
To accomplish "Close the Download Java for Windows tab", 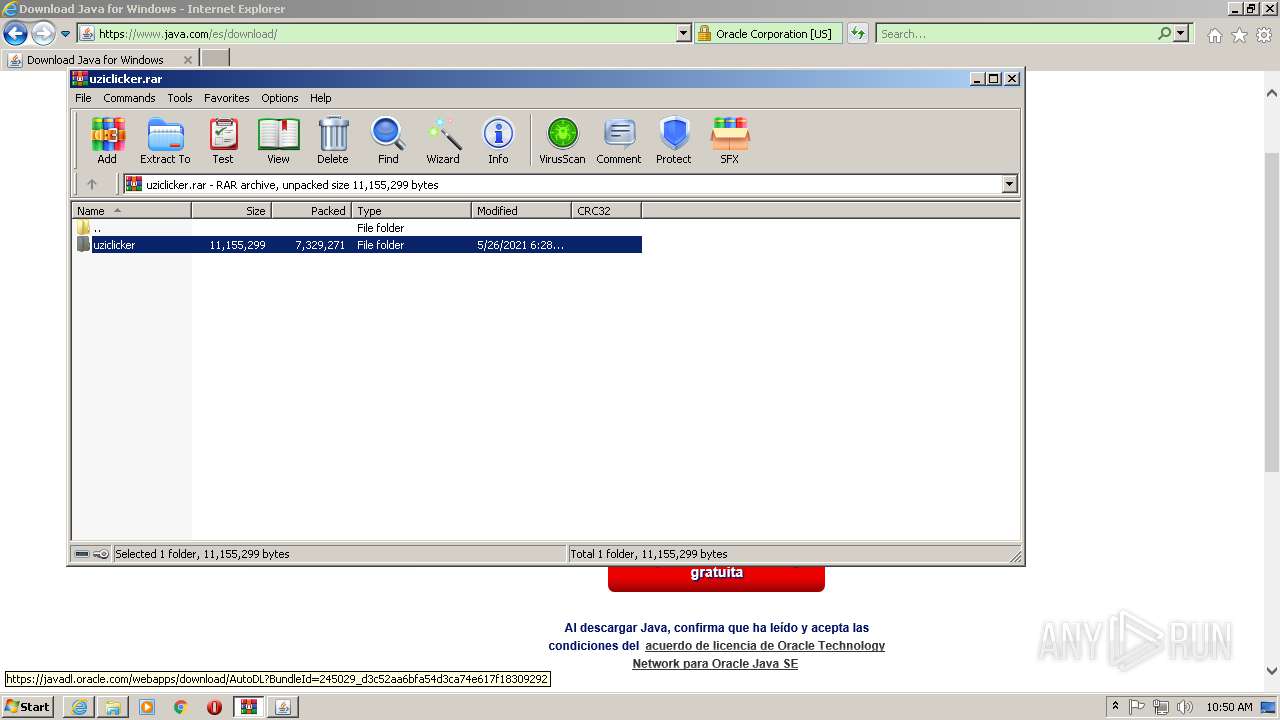I will (x=188, y=60).
